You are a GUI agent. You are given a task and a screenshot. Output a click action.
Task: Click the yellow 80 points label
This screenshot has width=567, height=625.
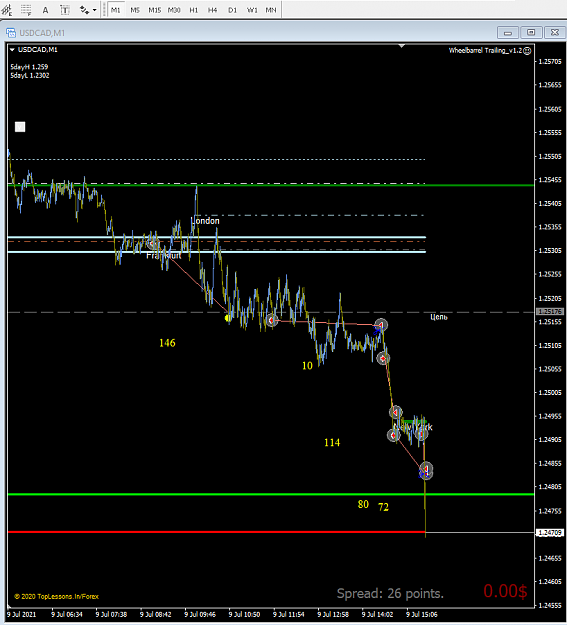(363, 504)
